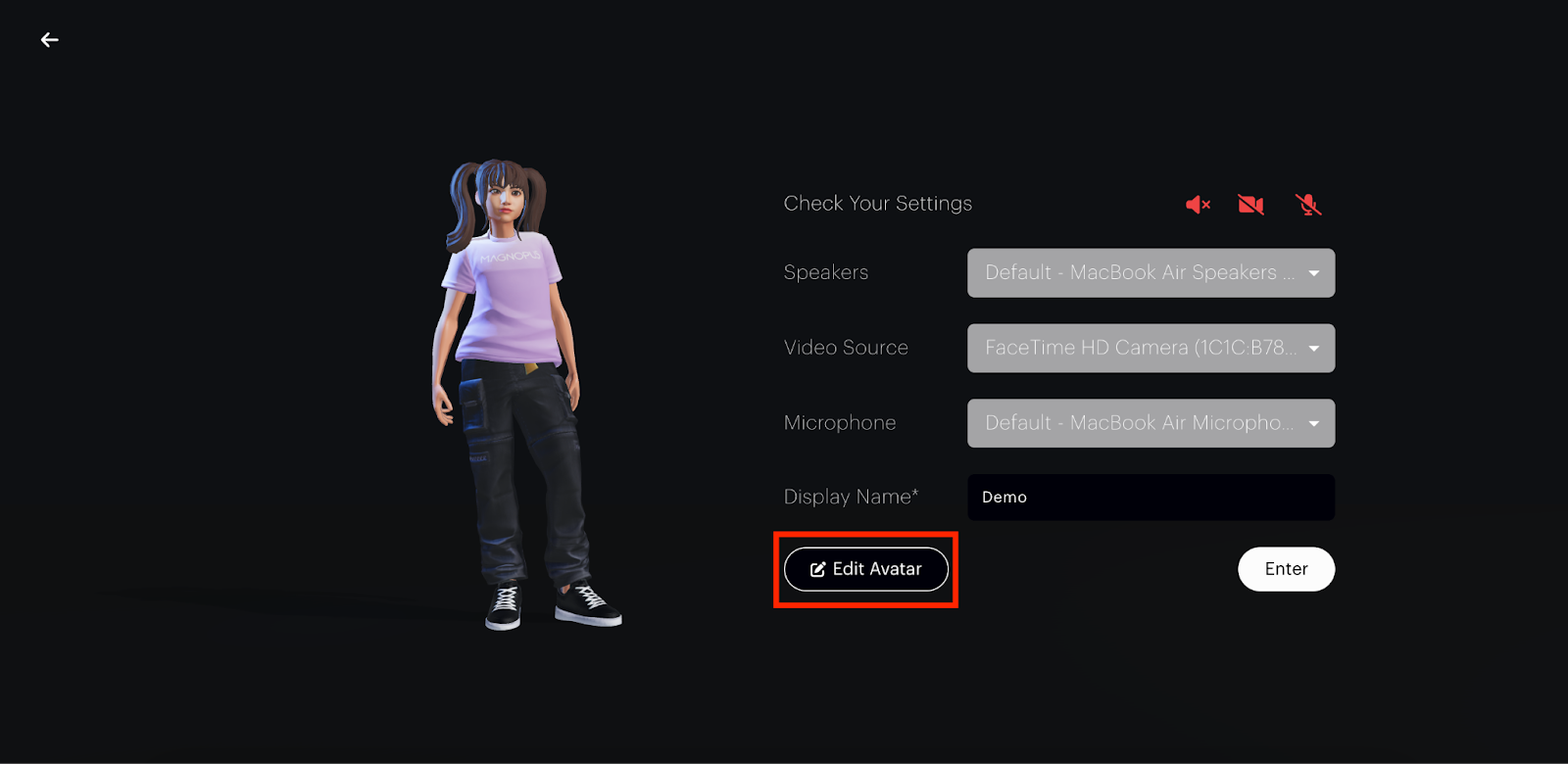This screenshot has width=1568, height=764.
Task: Go back using the left arrow
Action: [49, 40]
